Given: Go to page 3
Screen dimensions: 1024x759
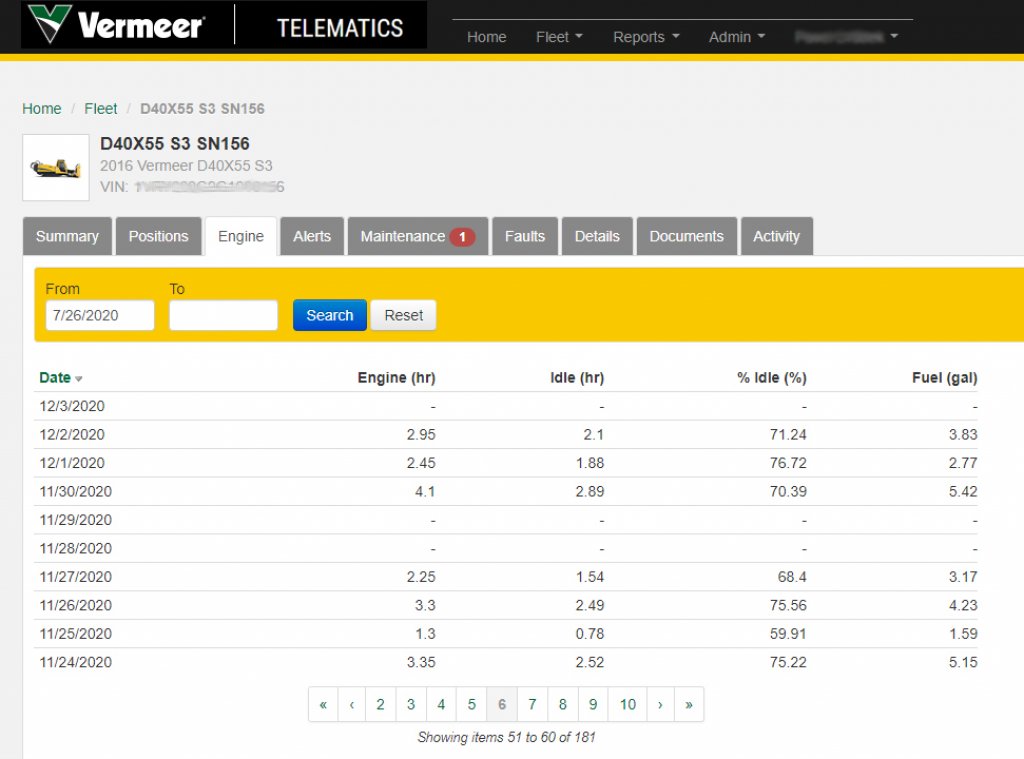Looking at the screenshot, I should [x=411, y=704].
